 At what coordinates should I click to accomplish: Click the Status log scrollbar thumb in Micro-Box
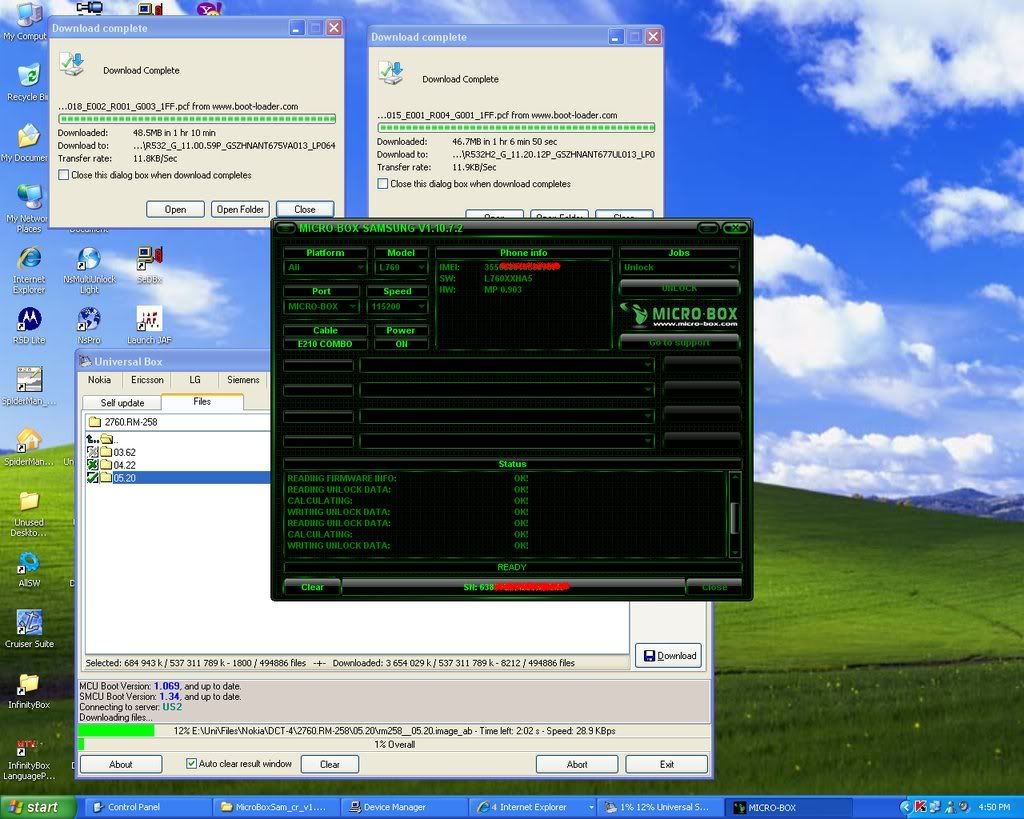pyautogui.click(x=734, y=517)
